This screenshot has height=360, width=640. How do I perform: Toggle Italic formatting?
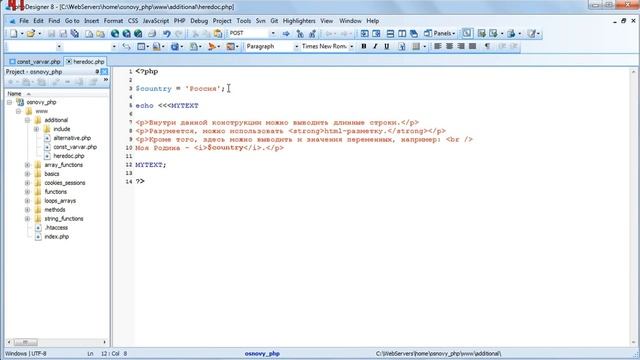coord(375,47)
